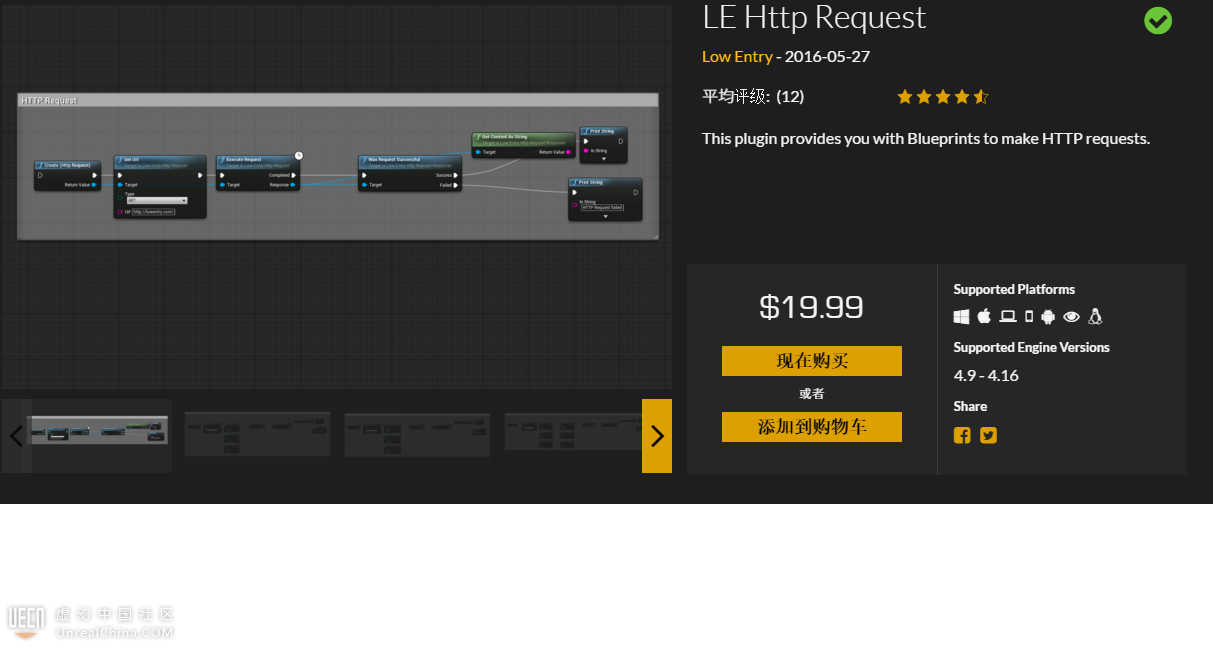1213x648 pixels.
Task: Add to cart via 添加到购物车 button
Action: coord(812,427)
